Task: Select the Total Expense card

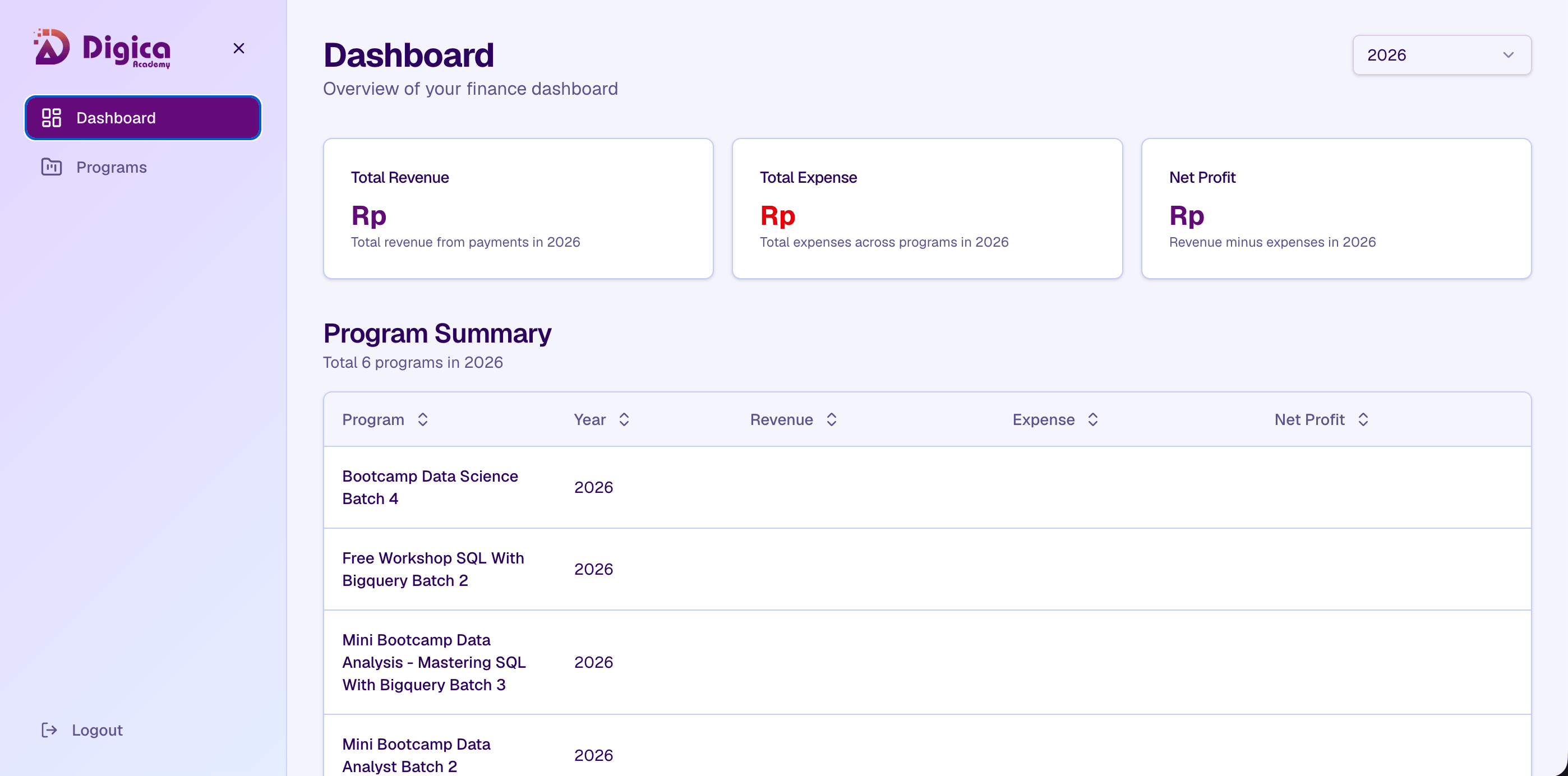Action: point(927,208)
